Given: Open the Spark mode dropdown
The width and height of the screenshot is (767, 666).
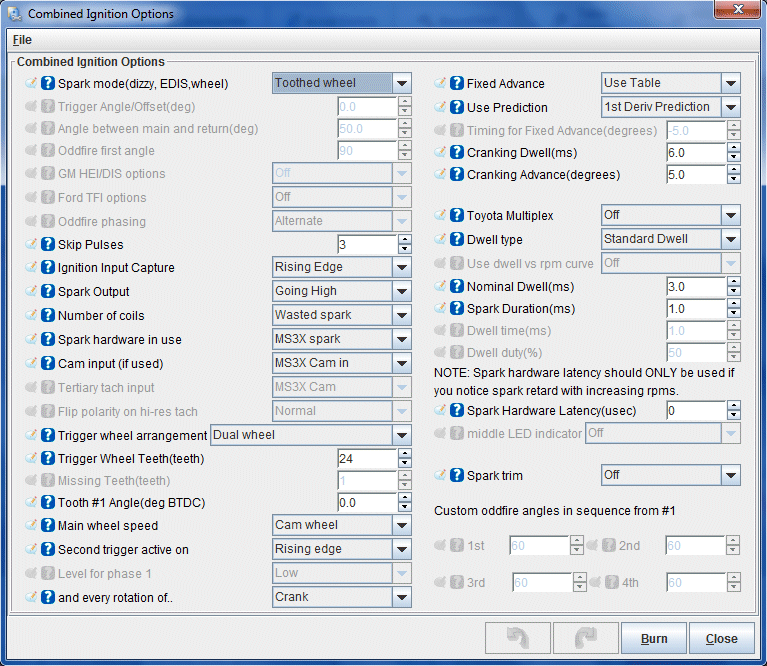Looking at the screenshot, I should click(x=401, y=84).
